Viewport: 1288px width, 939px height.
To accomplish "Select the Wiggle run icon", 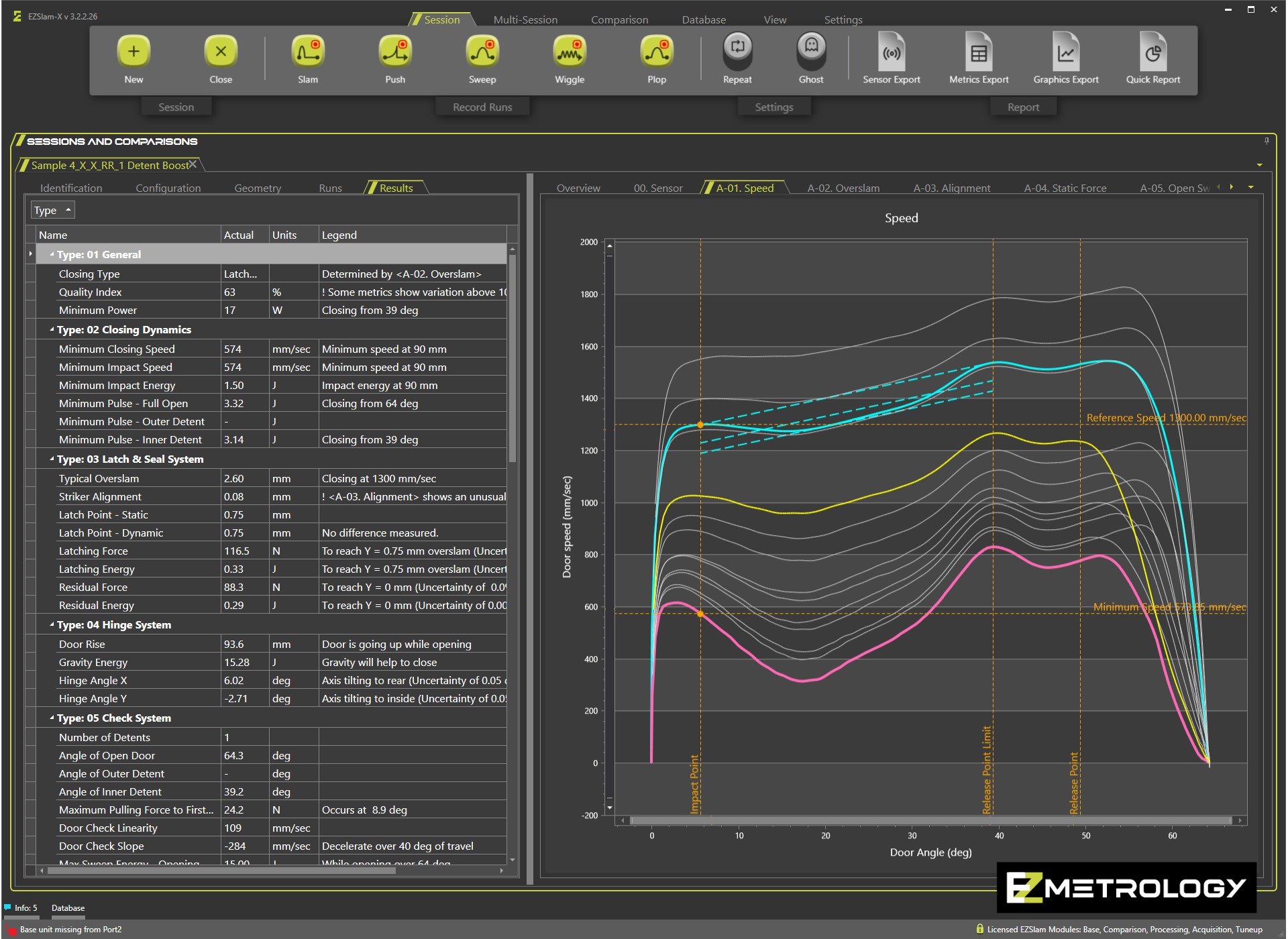I will tap(570, 52).
